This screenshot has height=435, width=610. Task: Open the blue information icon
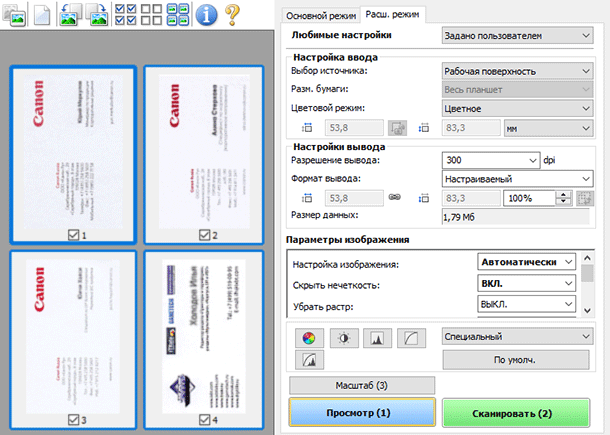click(206, 15)
